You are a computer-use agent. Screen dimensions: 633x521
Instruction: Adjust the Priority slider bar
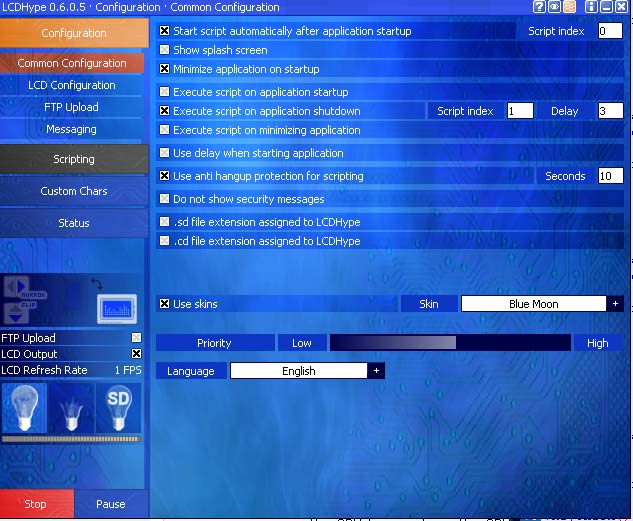coord(450,343)
